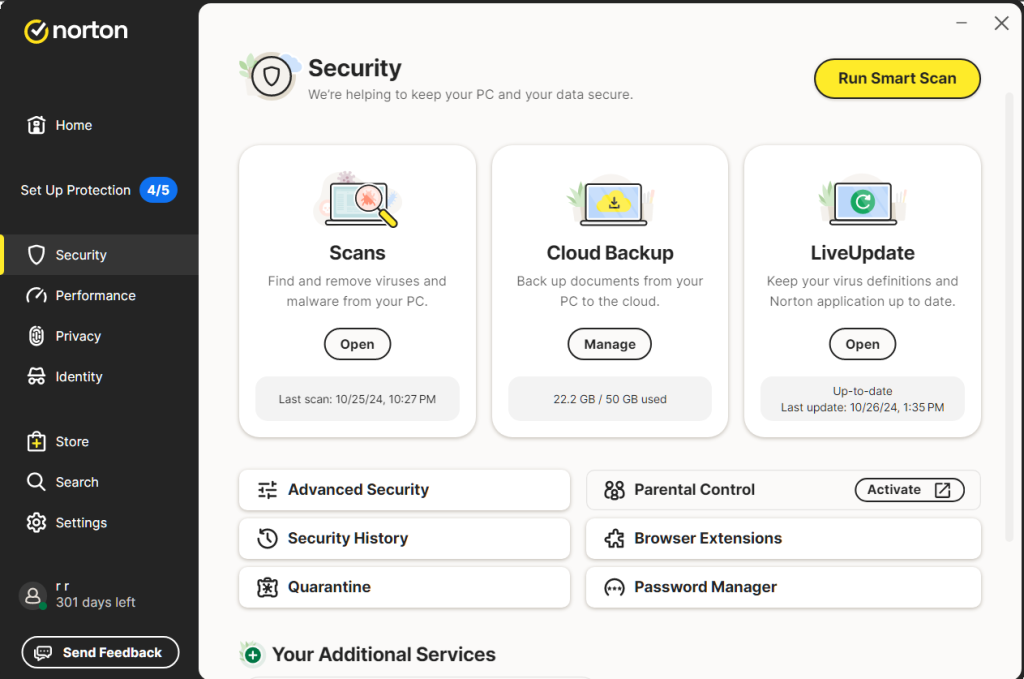Click the Browser Extensions puzzle icon
The height and width of the screenshot is (679, 1024).
tap(614, 538)
